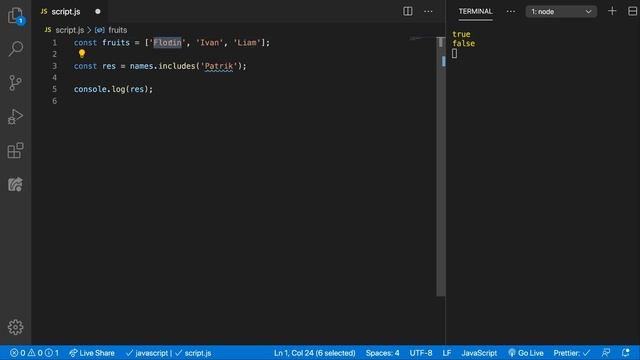The width and height of the screenshot is (640, 360).
Task: Click Go Live in status bar
Action: pos(526,353)
